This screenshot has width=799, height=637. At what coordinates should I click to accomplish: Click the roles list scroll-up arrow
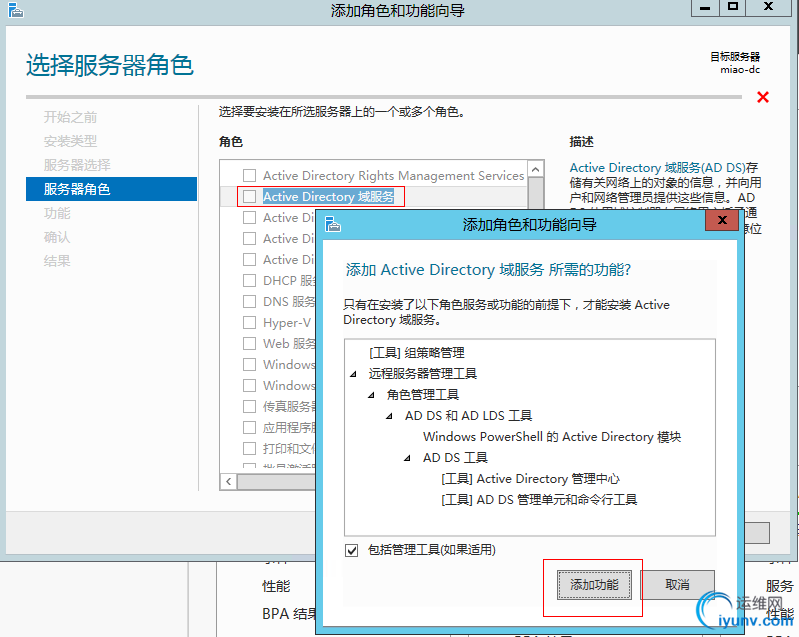coord(536,169)
